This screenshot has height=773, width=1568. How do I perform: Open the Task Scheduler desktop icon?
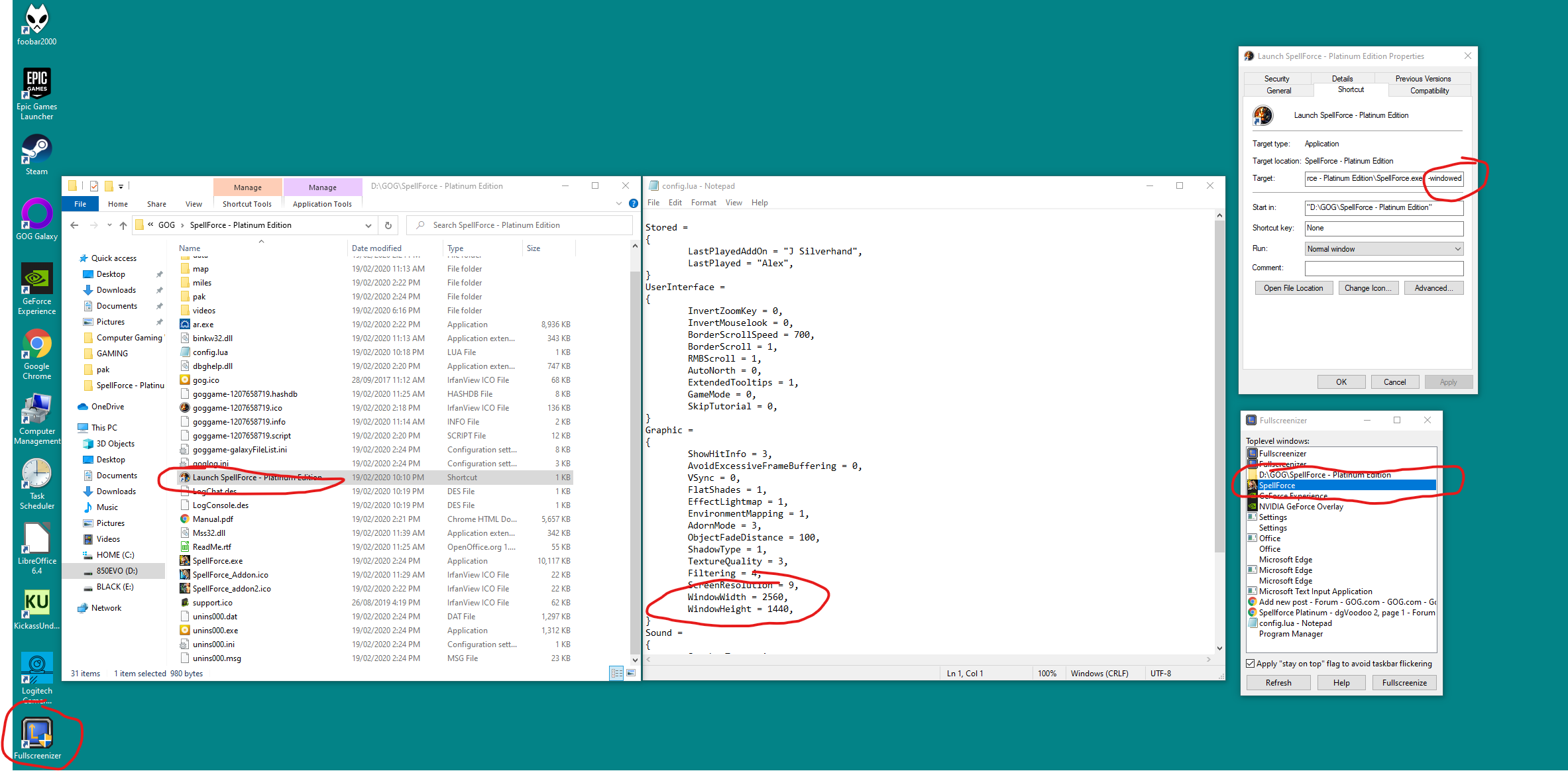[x=36, y=484]
